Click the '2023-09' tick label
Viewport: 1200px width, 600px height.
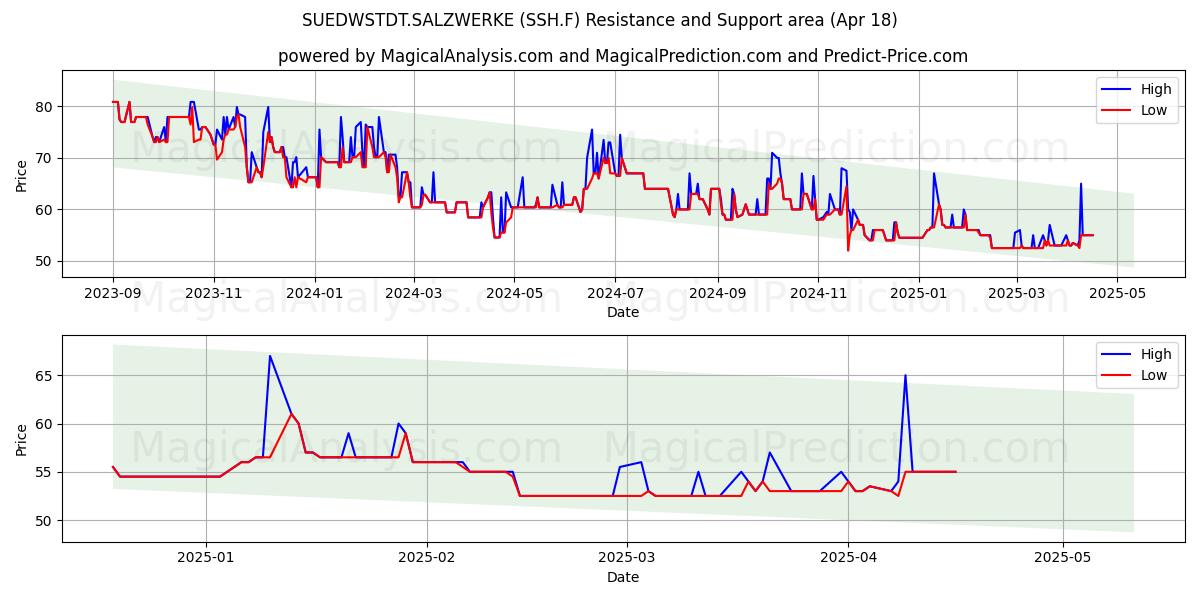[113, 293]
